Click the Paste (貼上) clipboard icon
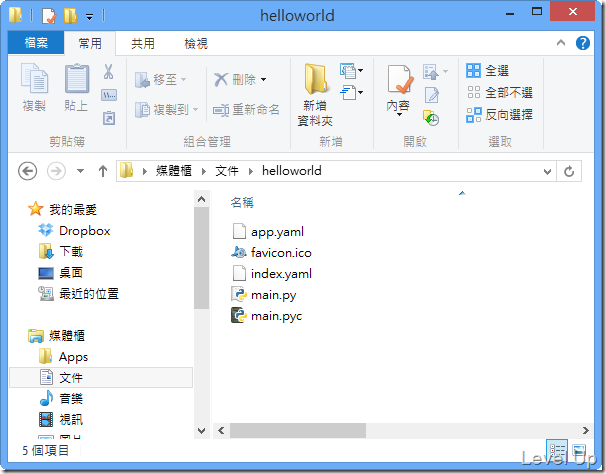606x474 pixels. (x=77, y=78)
